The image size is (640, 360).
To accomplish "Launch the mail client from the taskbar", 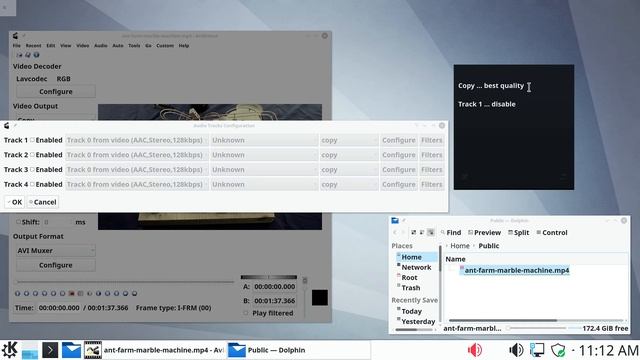I will coord(71,350).
